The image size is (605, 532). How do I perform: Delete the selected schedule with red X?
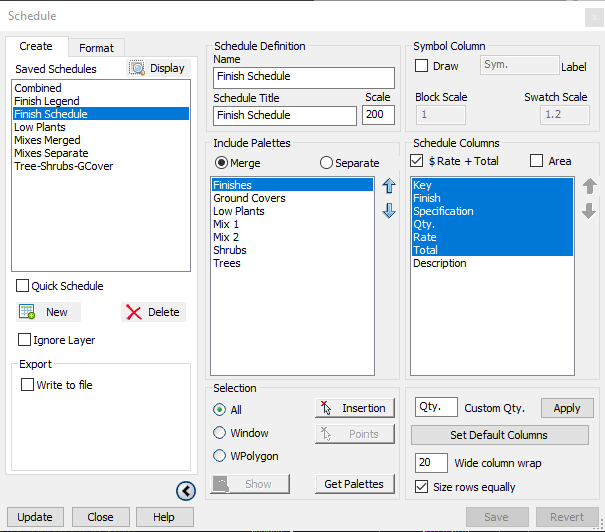click(153, 312)
